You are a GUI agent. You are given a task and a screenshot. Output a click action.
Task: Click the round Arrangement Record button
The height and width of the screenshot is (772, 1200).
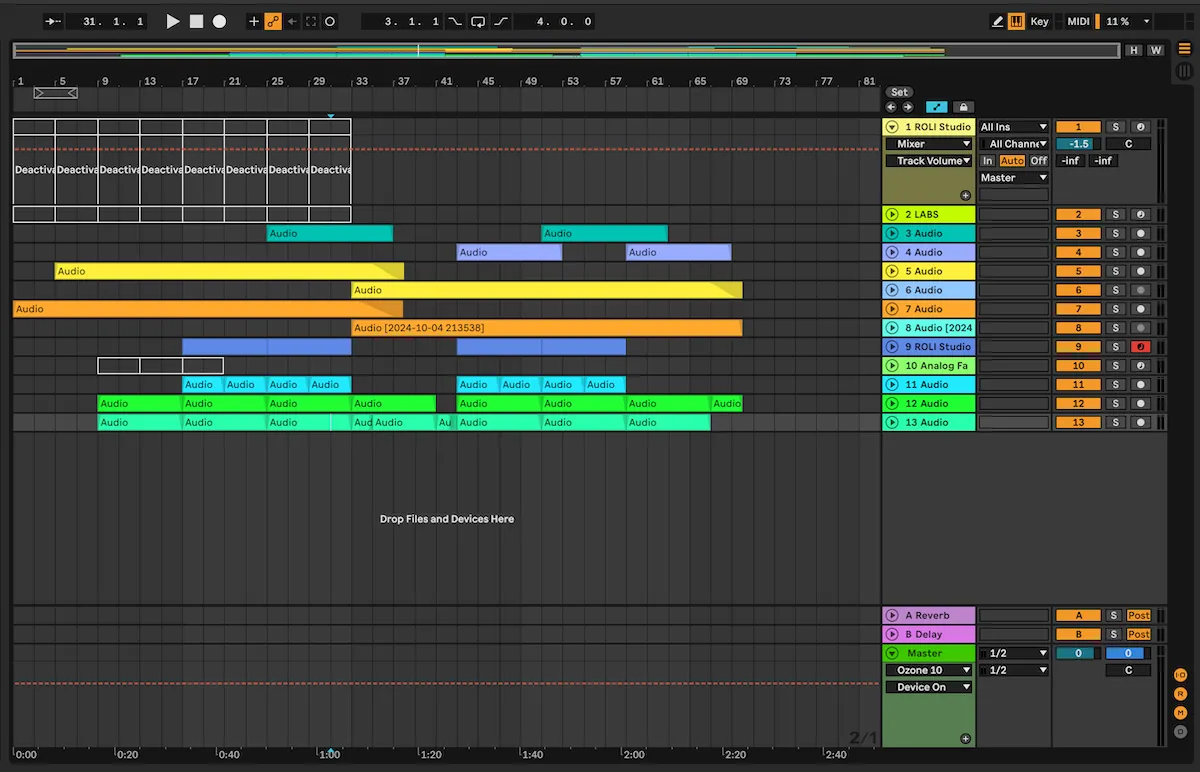[x=219, y=21]
